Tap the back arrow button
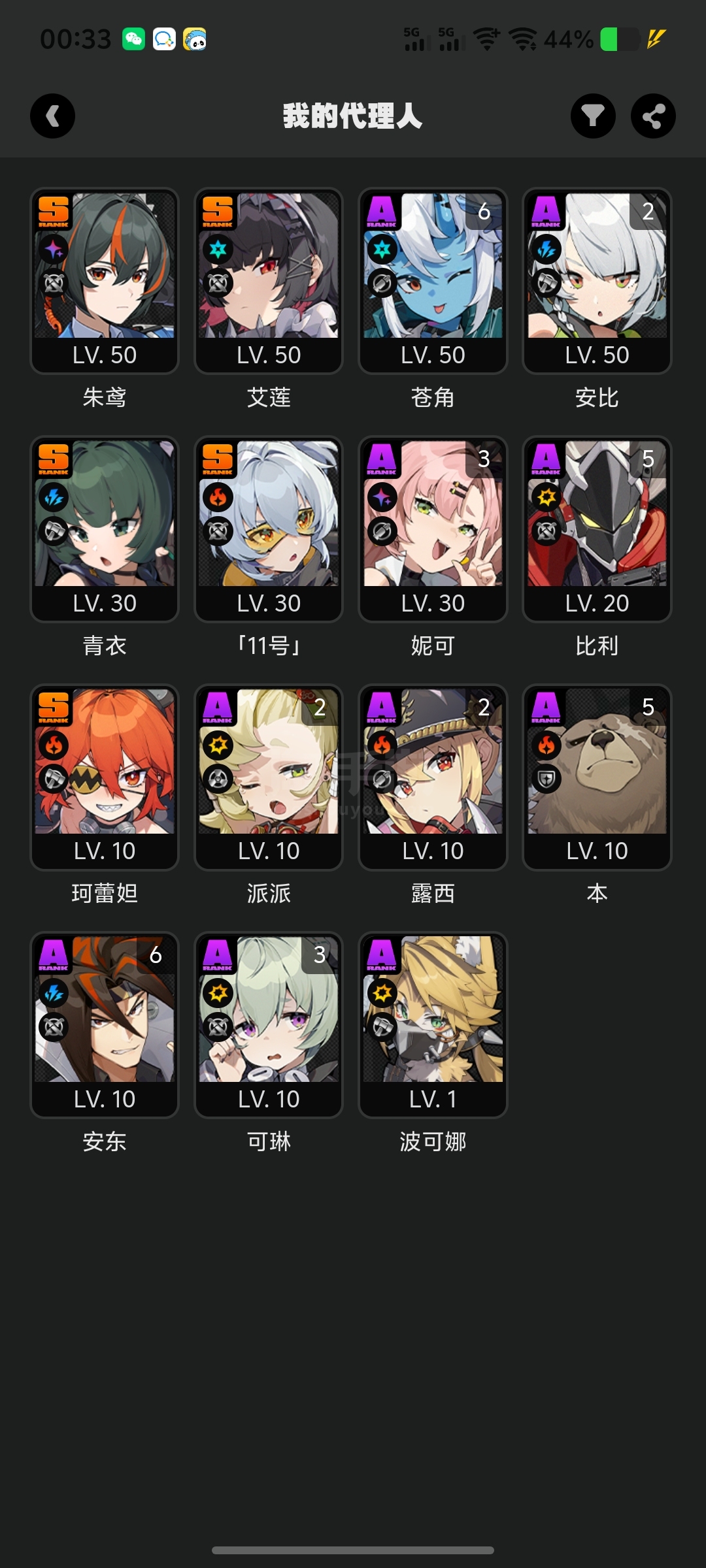Image resolution: width=706 pixels, height=1568 pixels. (x=52, y=116)
